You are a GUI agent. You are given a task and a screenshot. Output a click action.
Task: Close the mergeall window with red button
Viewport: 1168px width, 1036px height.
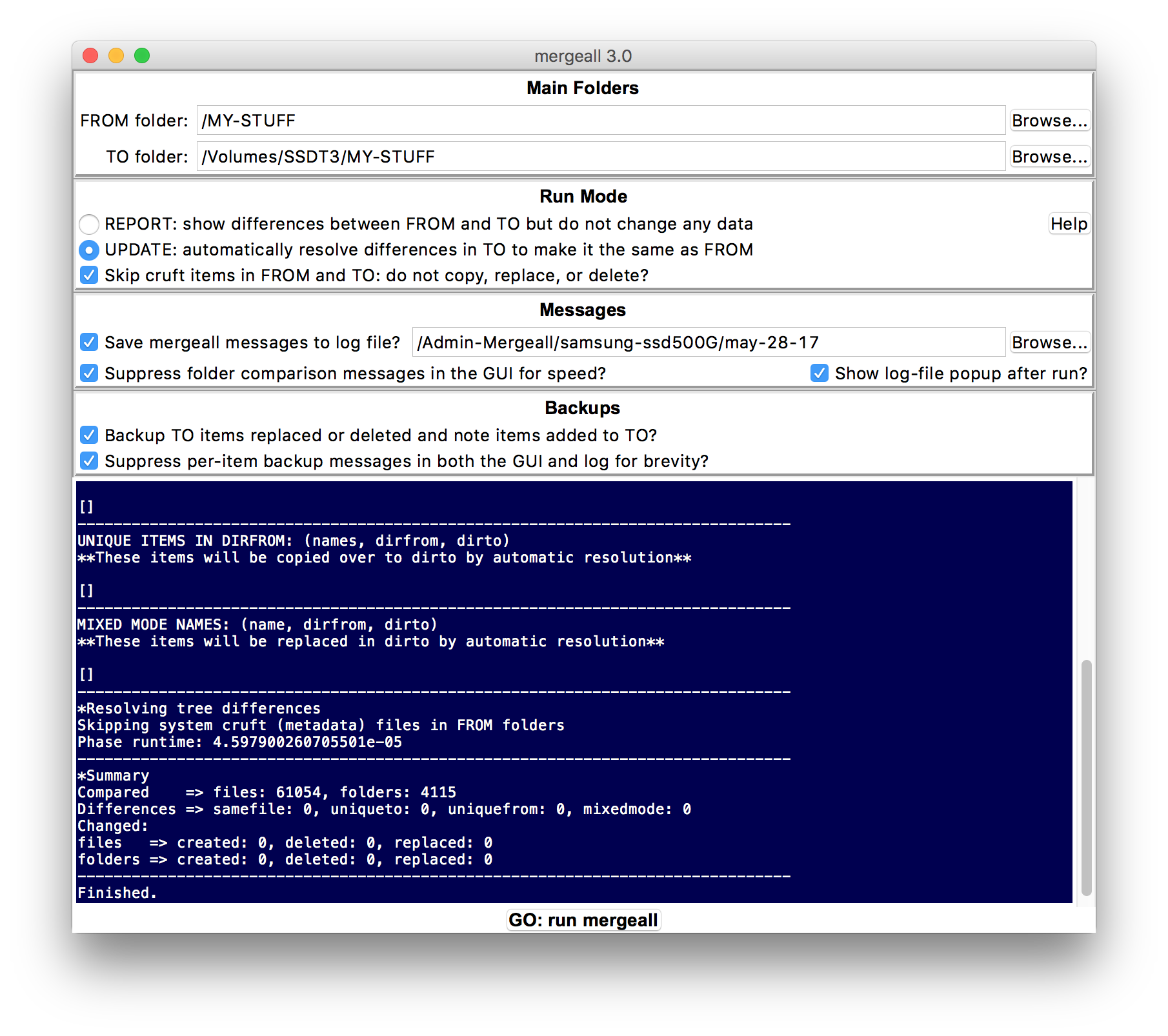(x=90, y=56)
